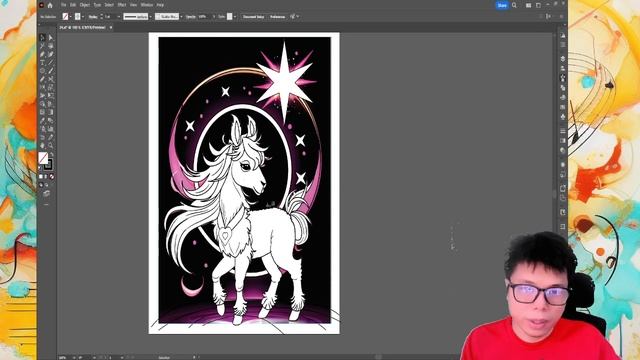Screen dimensions: 640x360
Task: Open the Effect menu
Action: (x=122, y=5)
